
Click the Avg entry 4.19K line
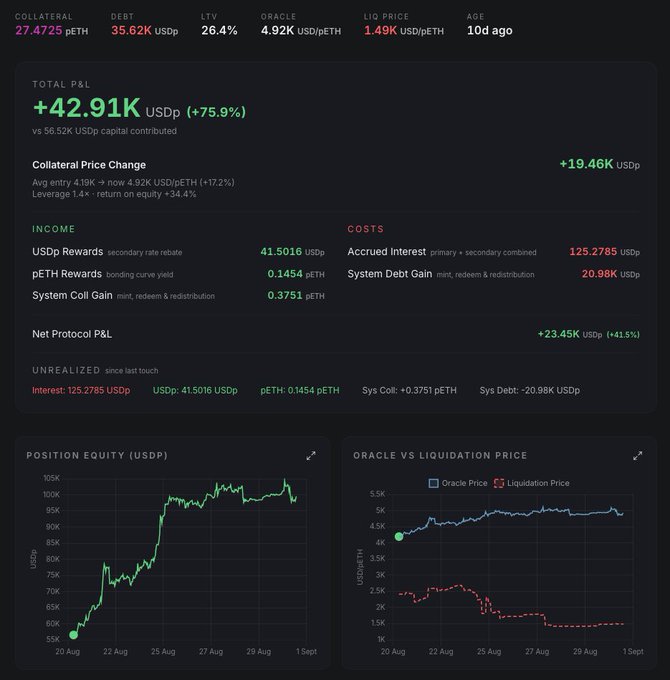tap(133, 182)
